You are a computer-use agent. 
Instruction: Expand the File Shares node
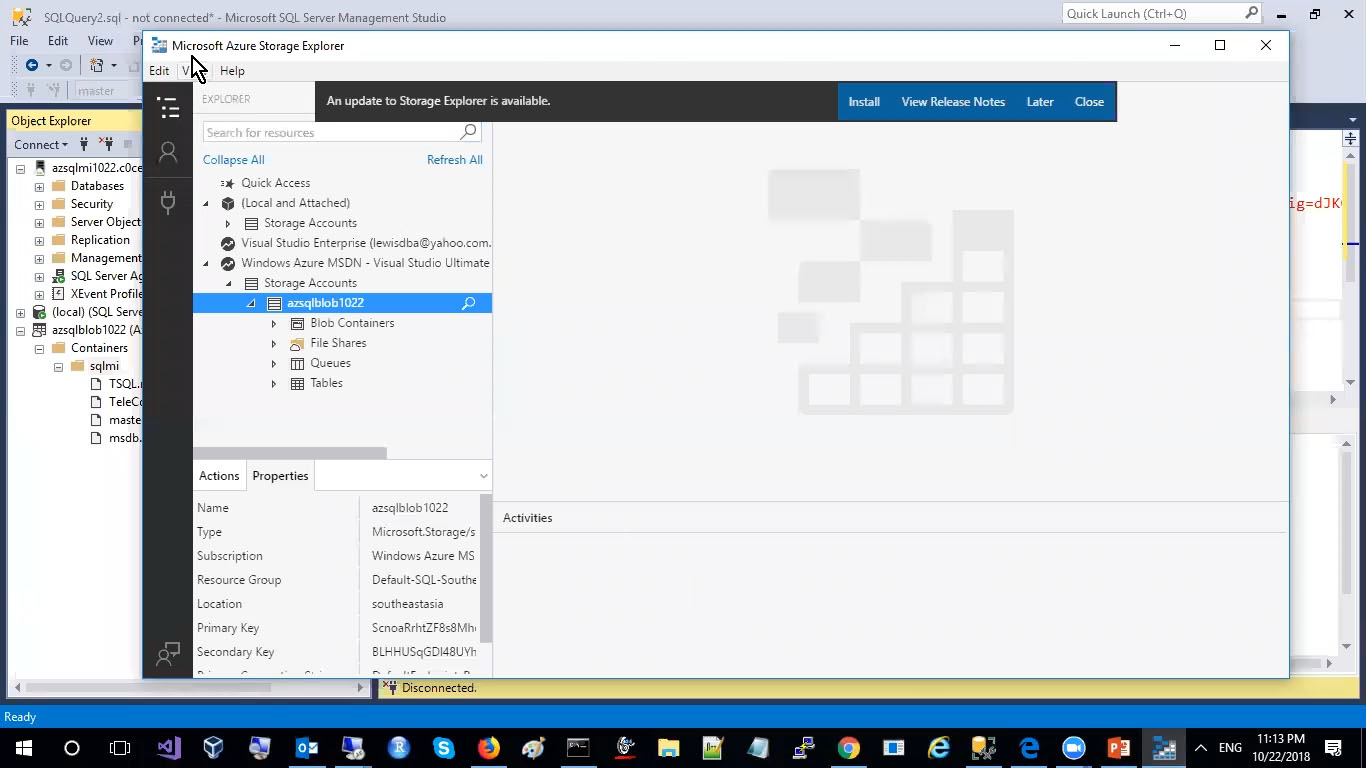point(274,343)
